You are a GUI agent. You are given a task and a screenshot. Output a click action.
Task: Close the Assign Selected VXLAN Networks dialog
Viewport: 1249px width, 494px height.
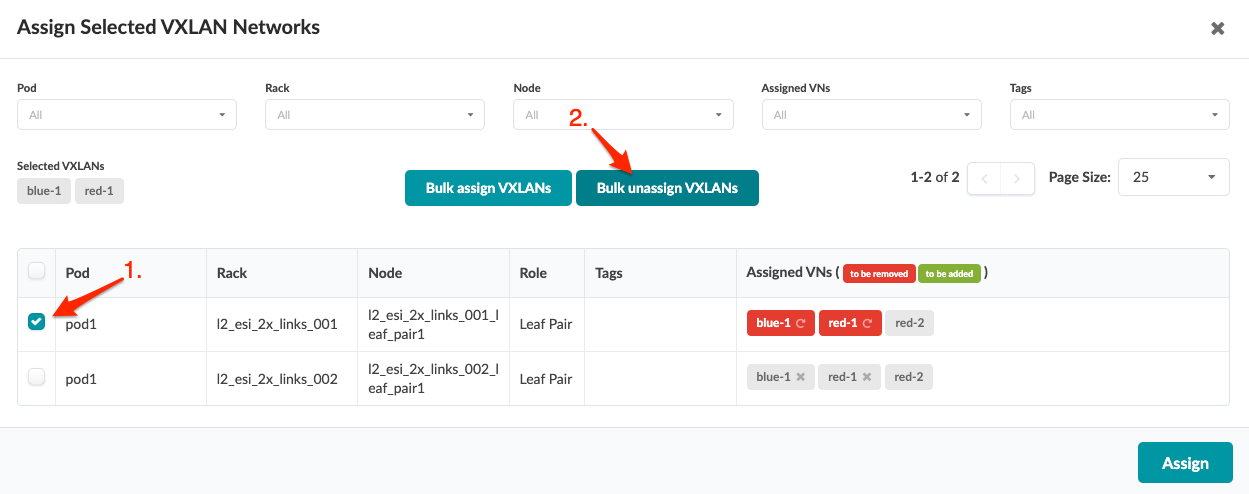tap(1217, 29)
